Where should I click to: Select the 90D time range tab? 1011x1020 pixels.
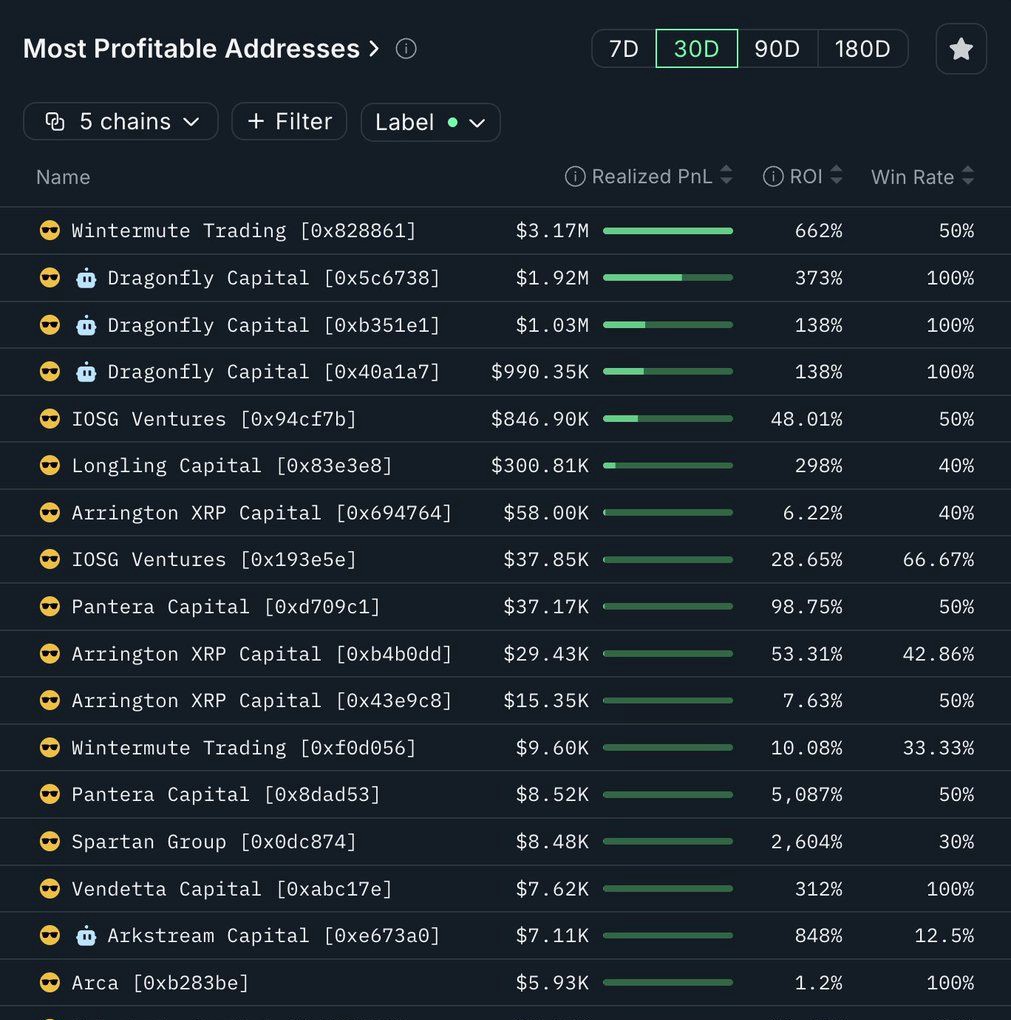(777, 48)
